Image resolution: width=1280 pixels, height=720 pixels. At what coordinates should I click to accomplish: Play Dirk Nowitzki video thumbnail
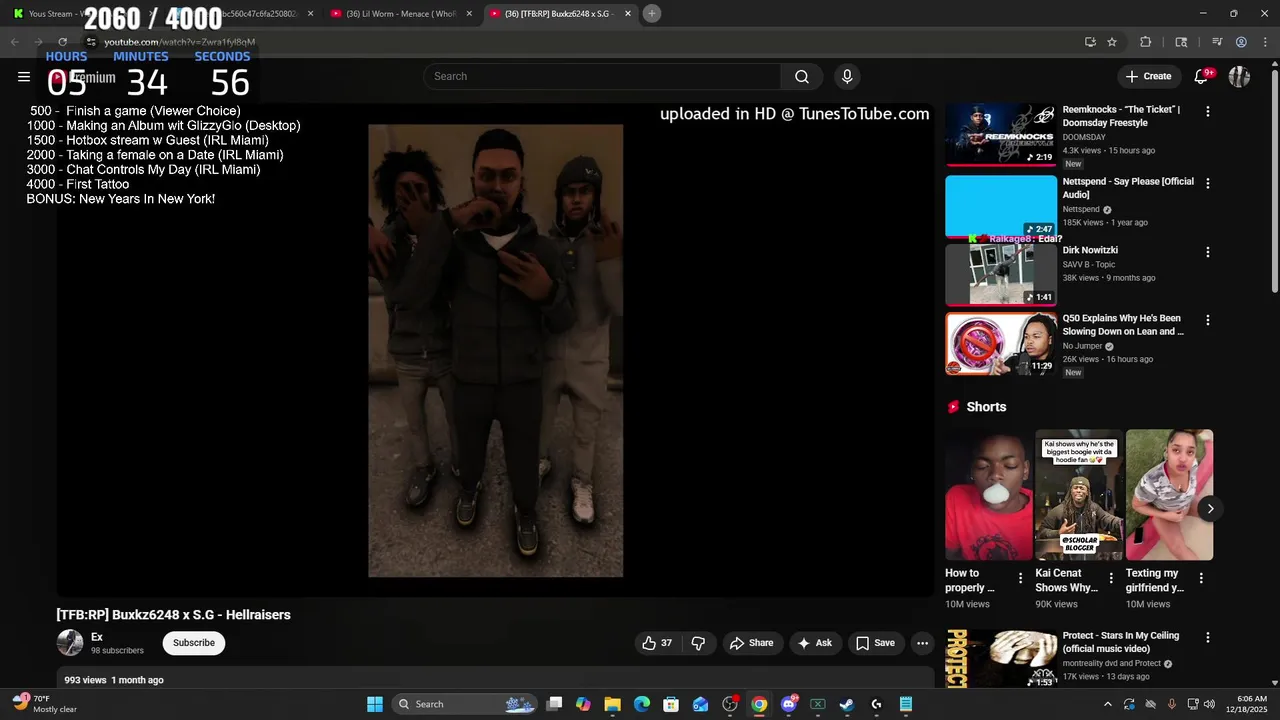tap(1000, 275)
